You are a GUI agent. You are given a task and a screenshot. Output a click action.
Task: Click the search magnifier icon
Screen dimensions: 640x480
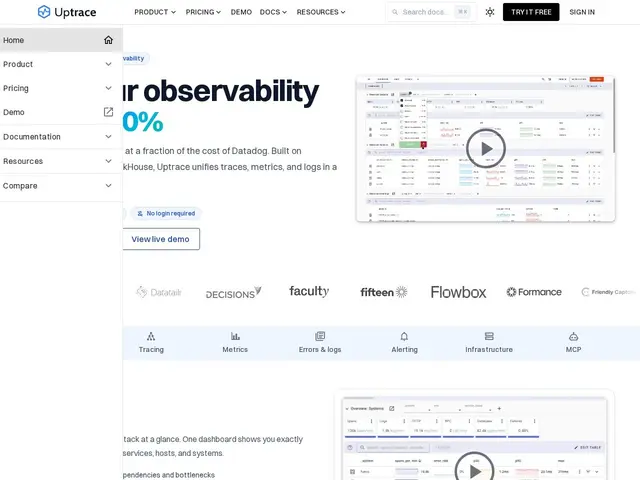(x=395, y=12)
